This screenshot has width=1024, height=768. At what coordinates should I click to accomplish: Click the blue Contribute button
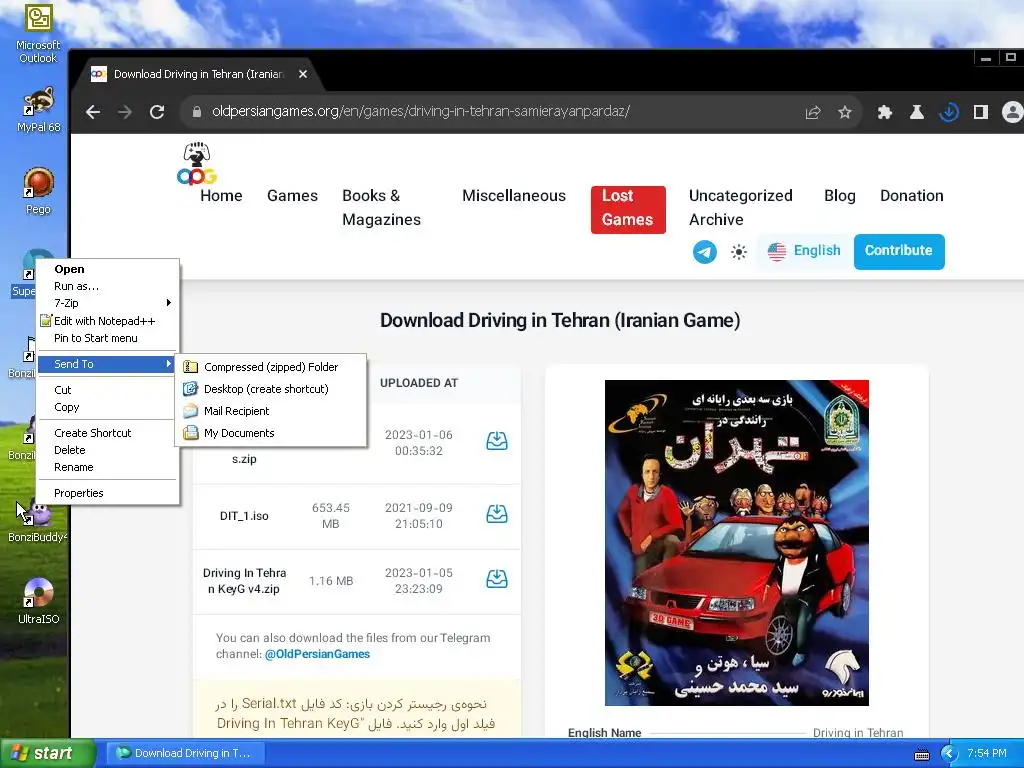point(899,251)
